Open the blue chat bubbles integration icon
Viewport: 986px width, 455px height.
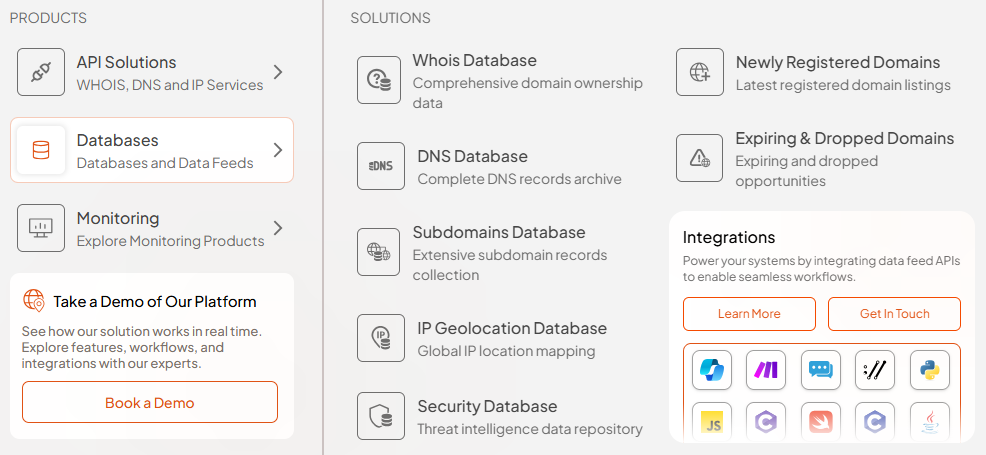(x=820, y=370)
